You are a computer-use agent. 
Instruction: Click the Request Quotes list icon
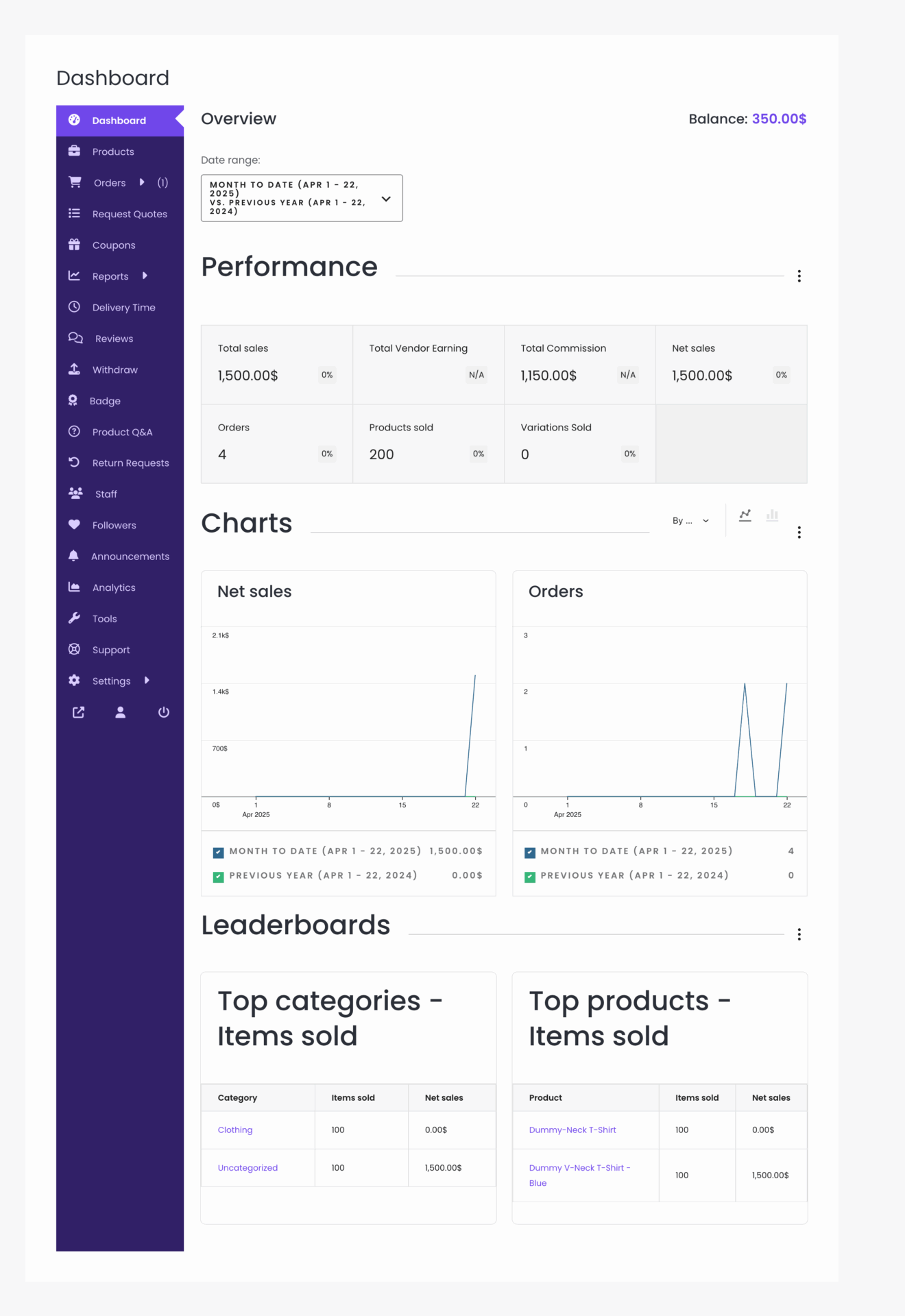74,213
